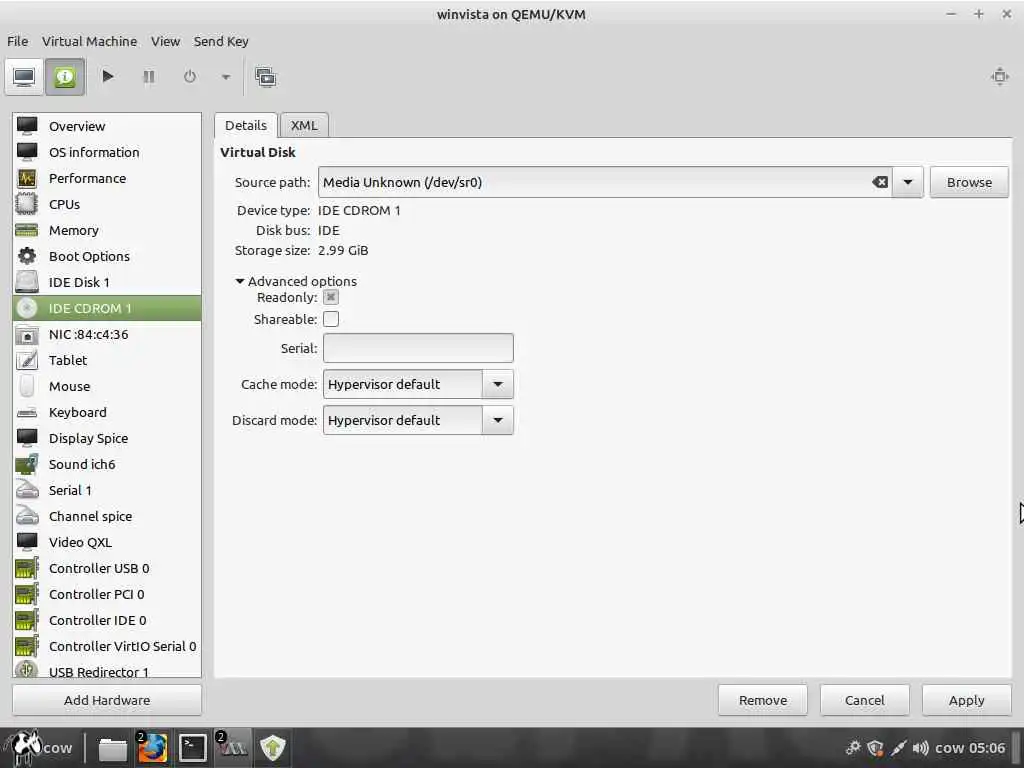
Task: Shut down the virtual machine
Action: (189, 77)
